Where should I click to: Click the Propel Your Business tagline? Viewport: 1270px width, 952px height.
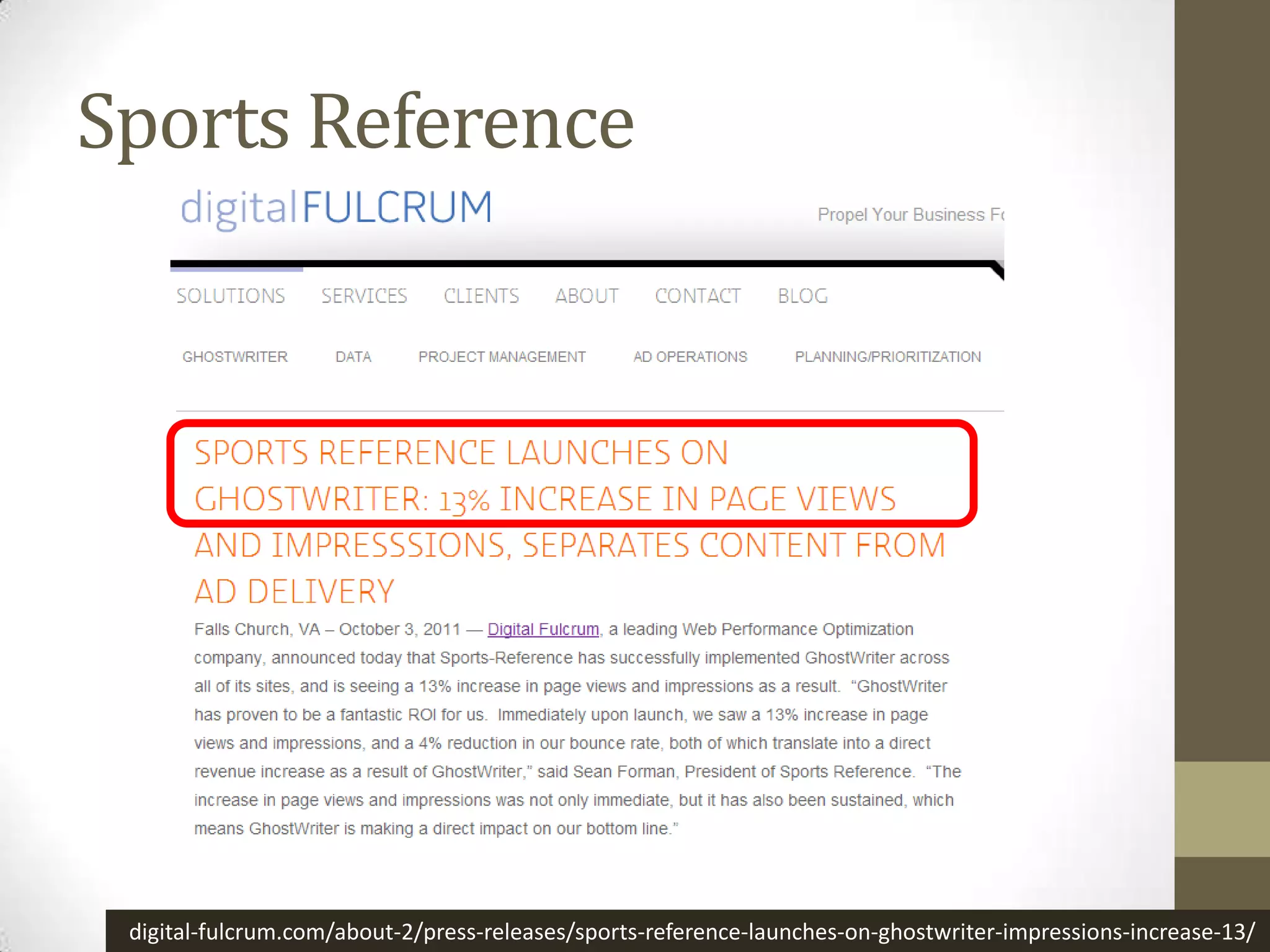[910, 215]
